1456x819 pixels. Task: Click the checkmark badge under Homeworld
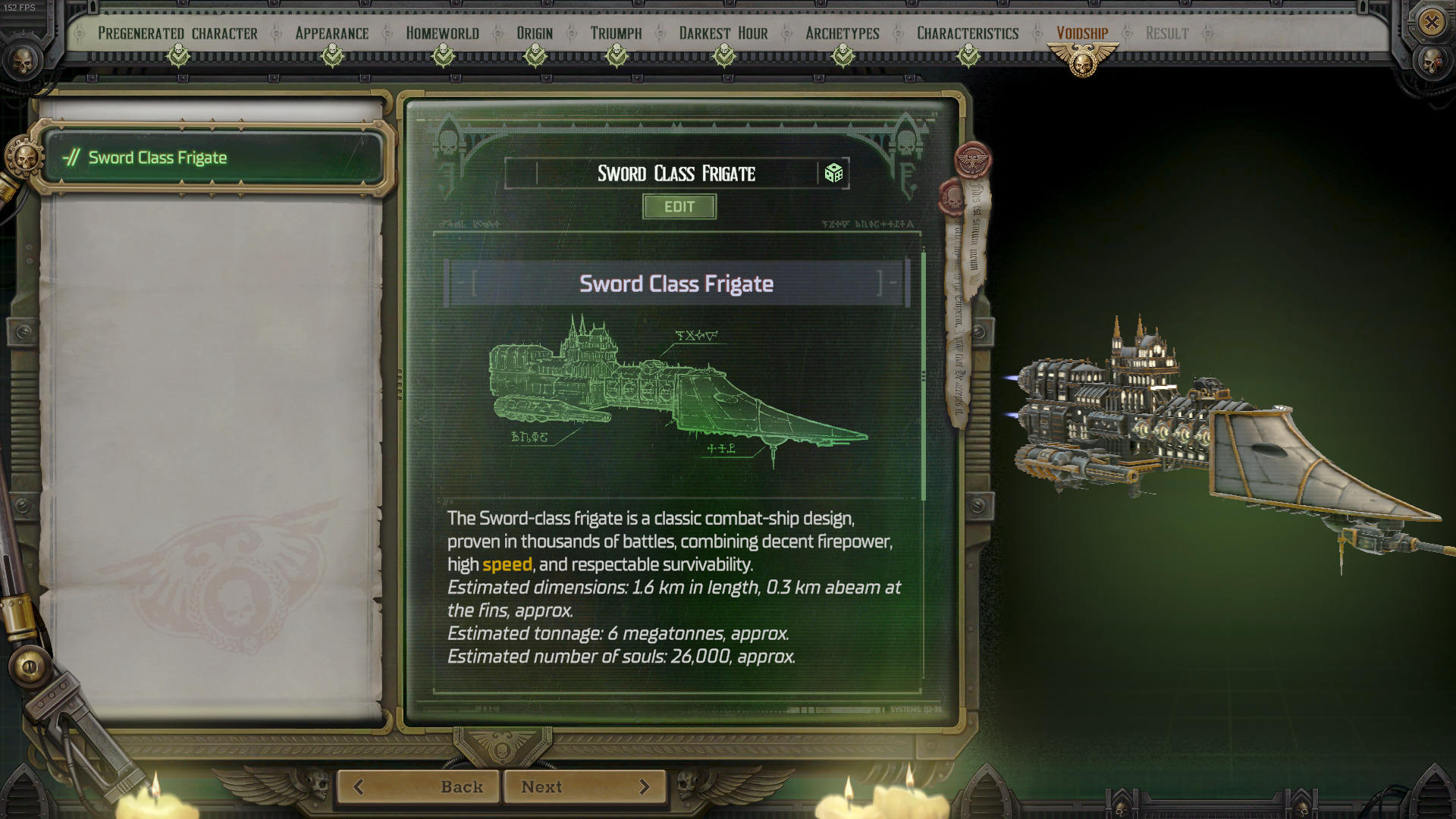coord(443,55)
